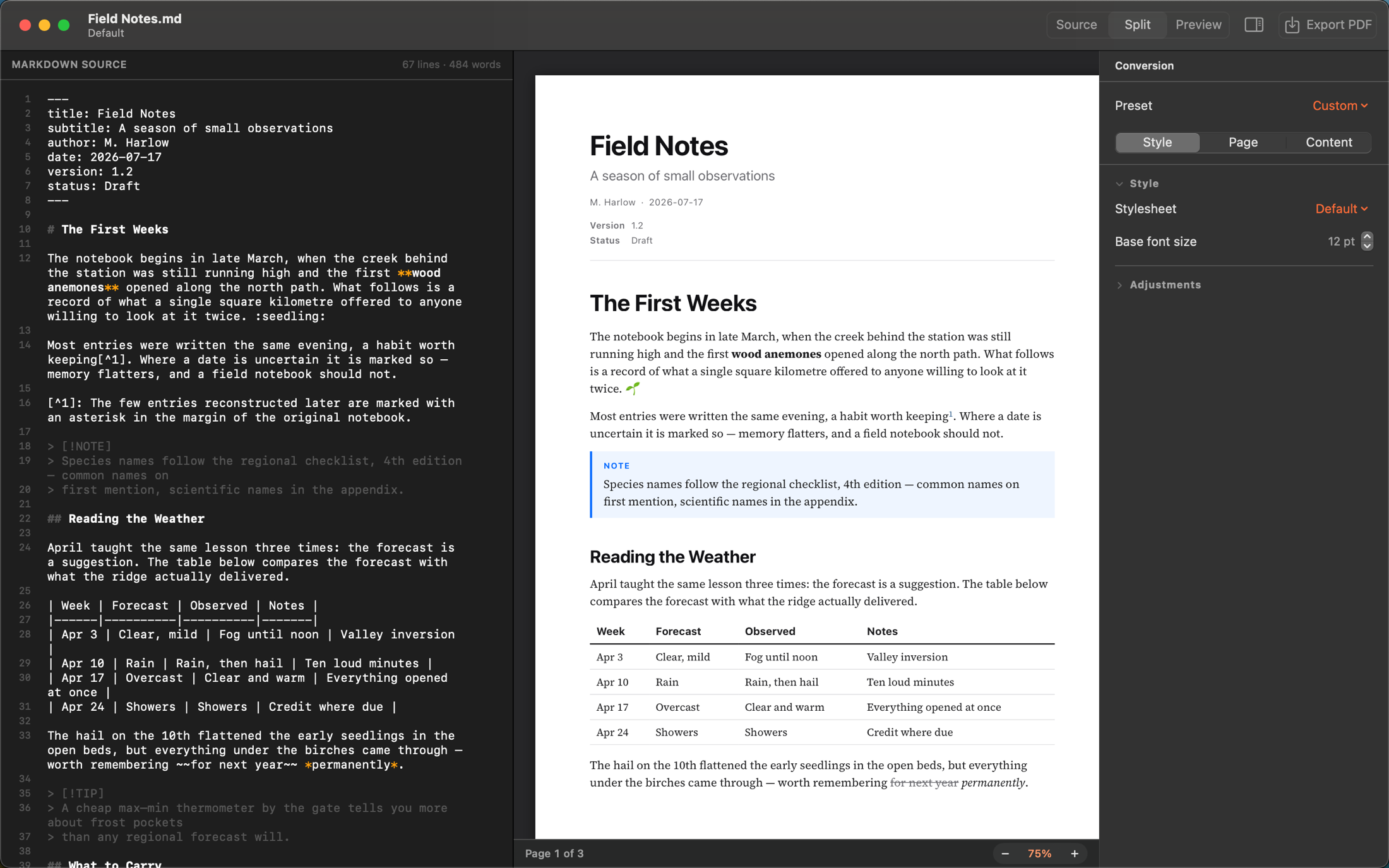
Task: Click the MARKDOWN SOURCE panel header
Action: tap(69, 64)
